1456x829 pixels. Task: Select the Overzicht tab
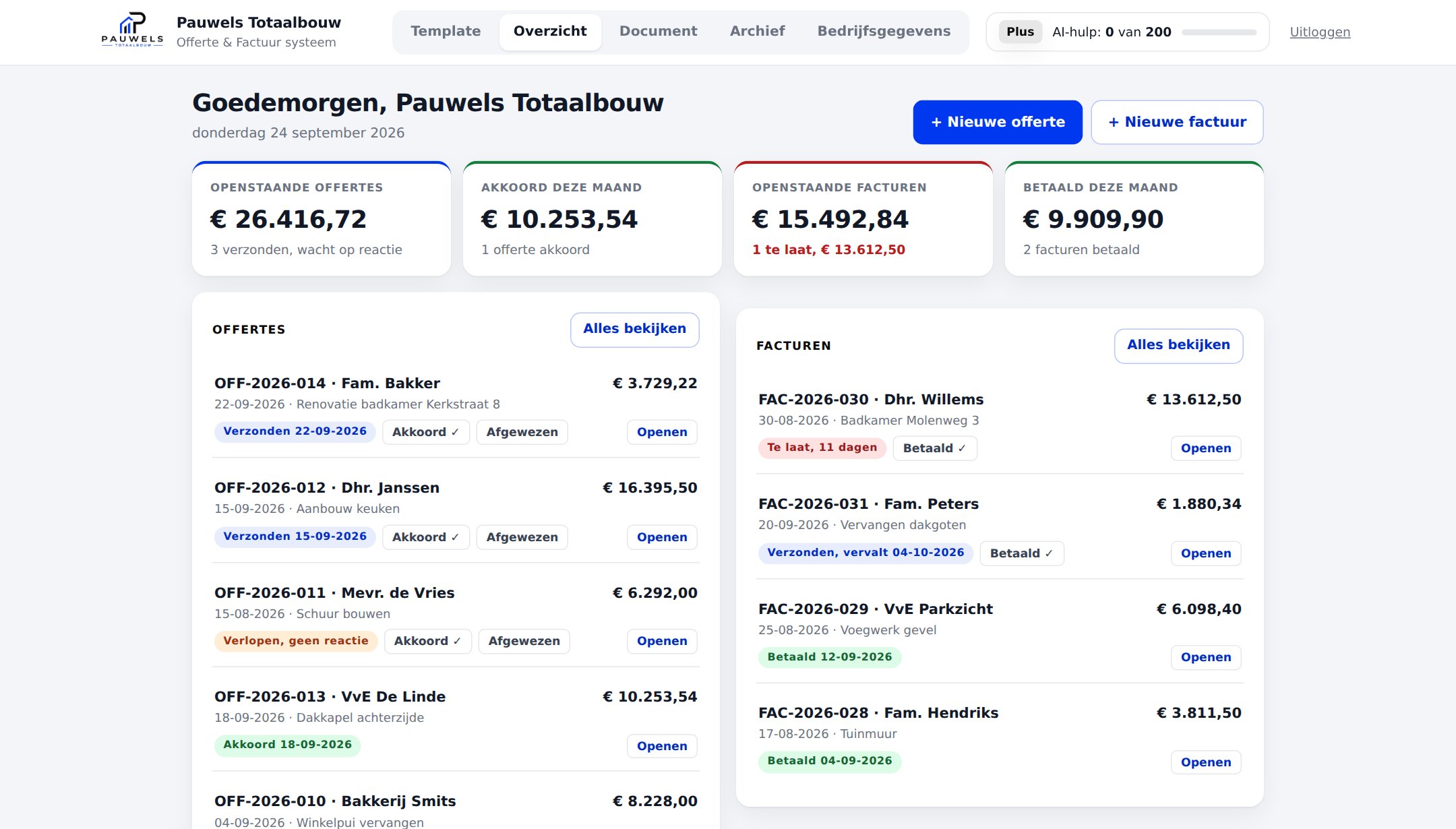550,32
